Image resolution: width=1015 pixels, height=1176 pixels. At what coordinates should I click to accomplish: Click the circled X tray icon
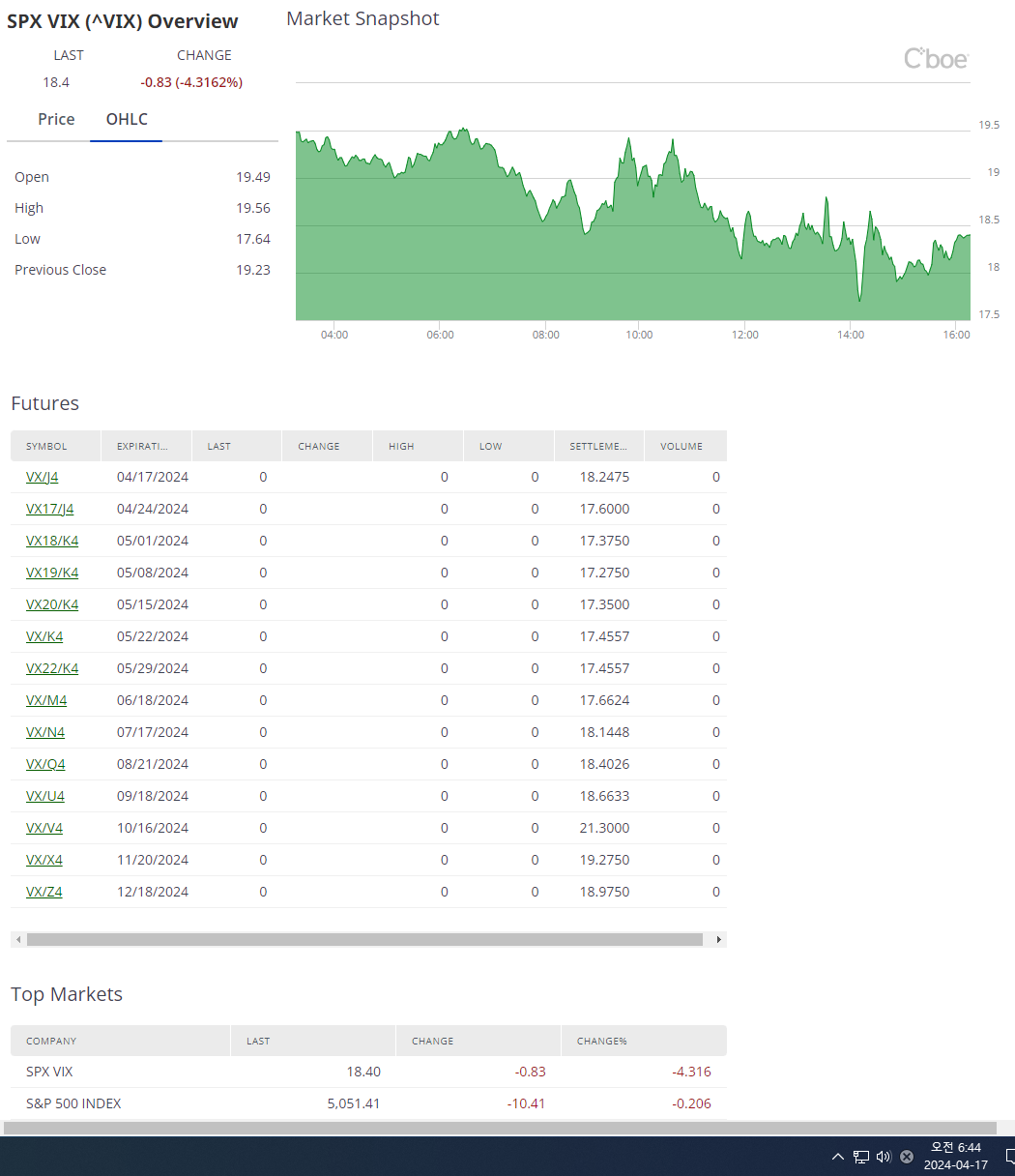point(907,1157)
